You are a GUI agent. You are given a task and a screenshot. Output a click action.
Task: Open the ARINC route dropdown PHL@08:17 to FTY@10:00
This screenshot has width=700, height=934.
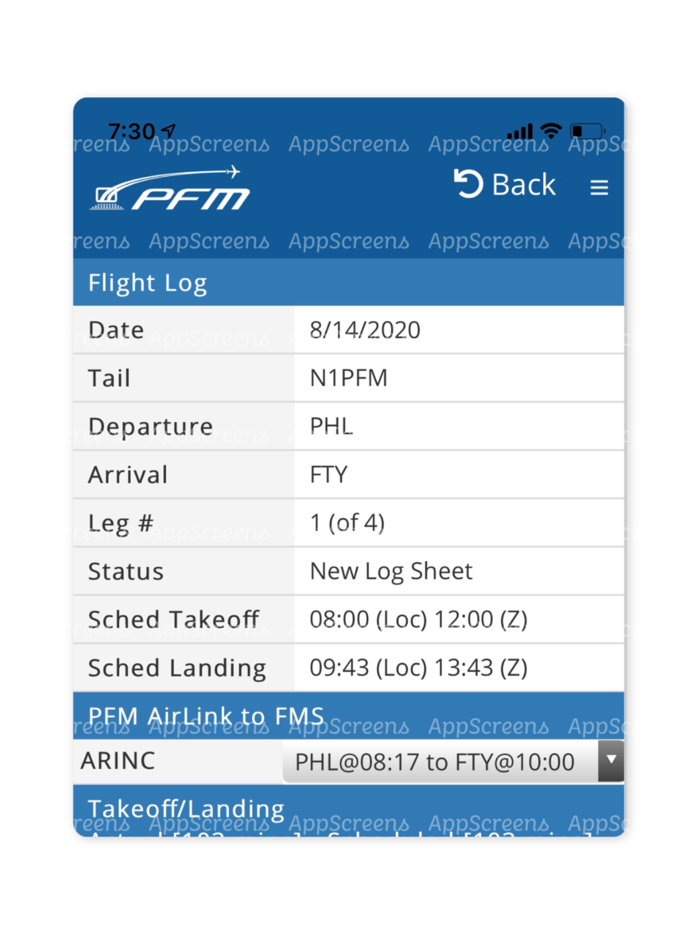coord(440,761)
